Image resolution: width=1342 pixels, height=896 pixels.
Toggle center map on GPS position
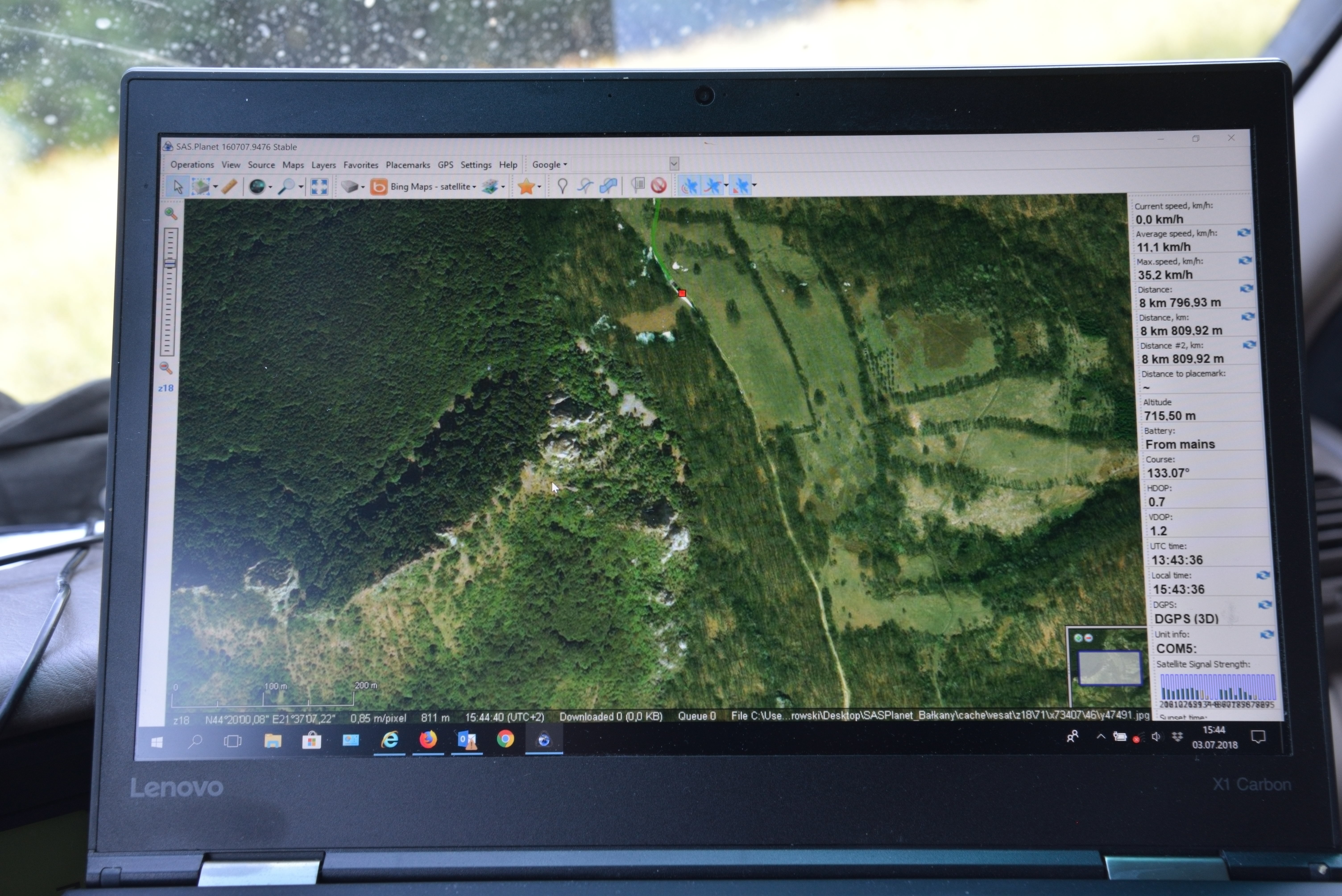[740, 185]
